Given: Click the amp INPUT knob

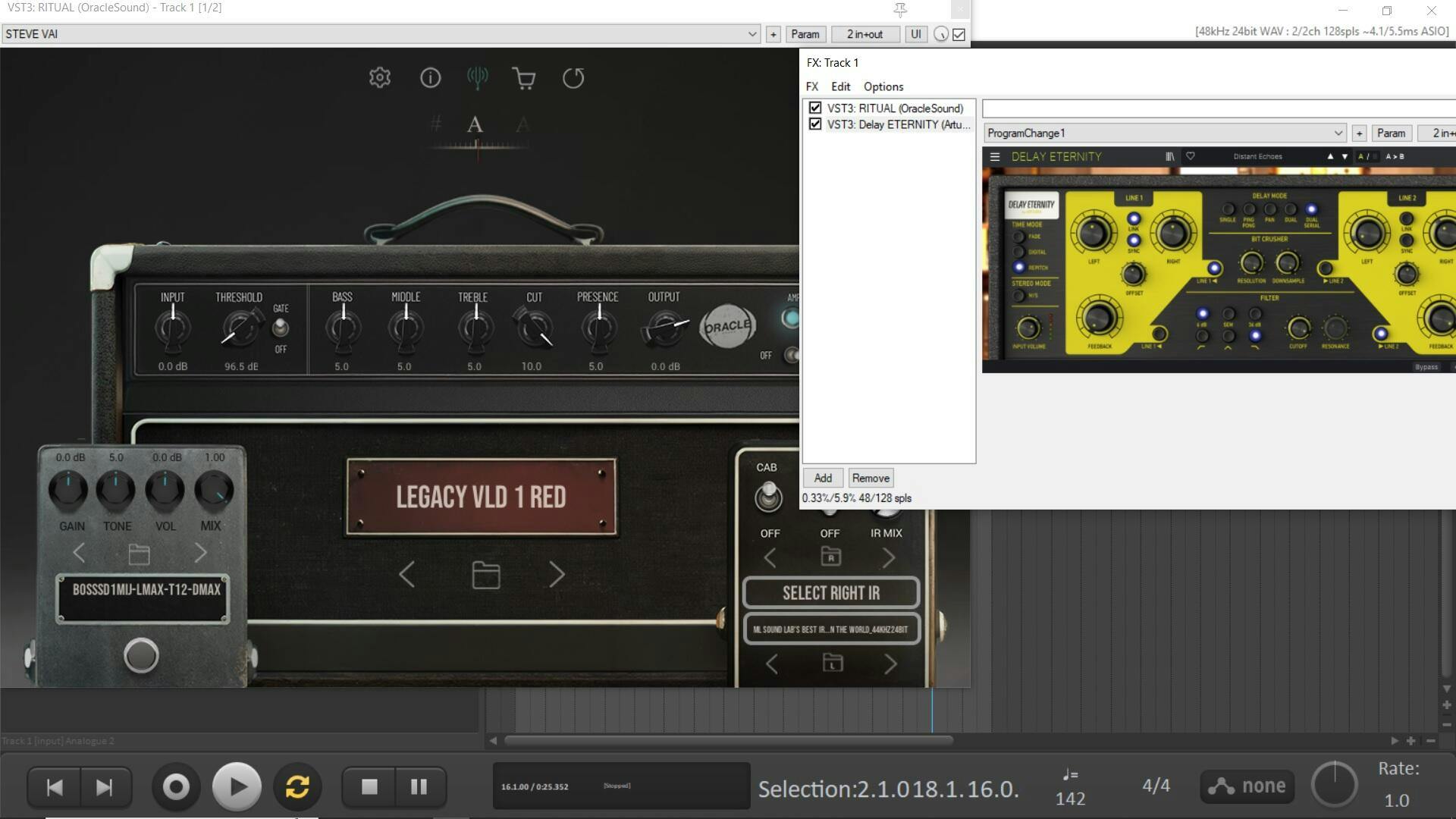Looking at the screenshot, I should (173, 328).
